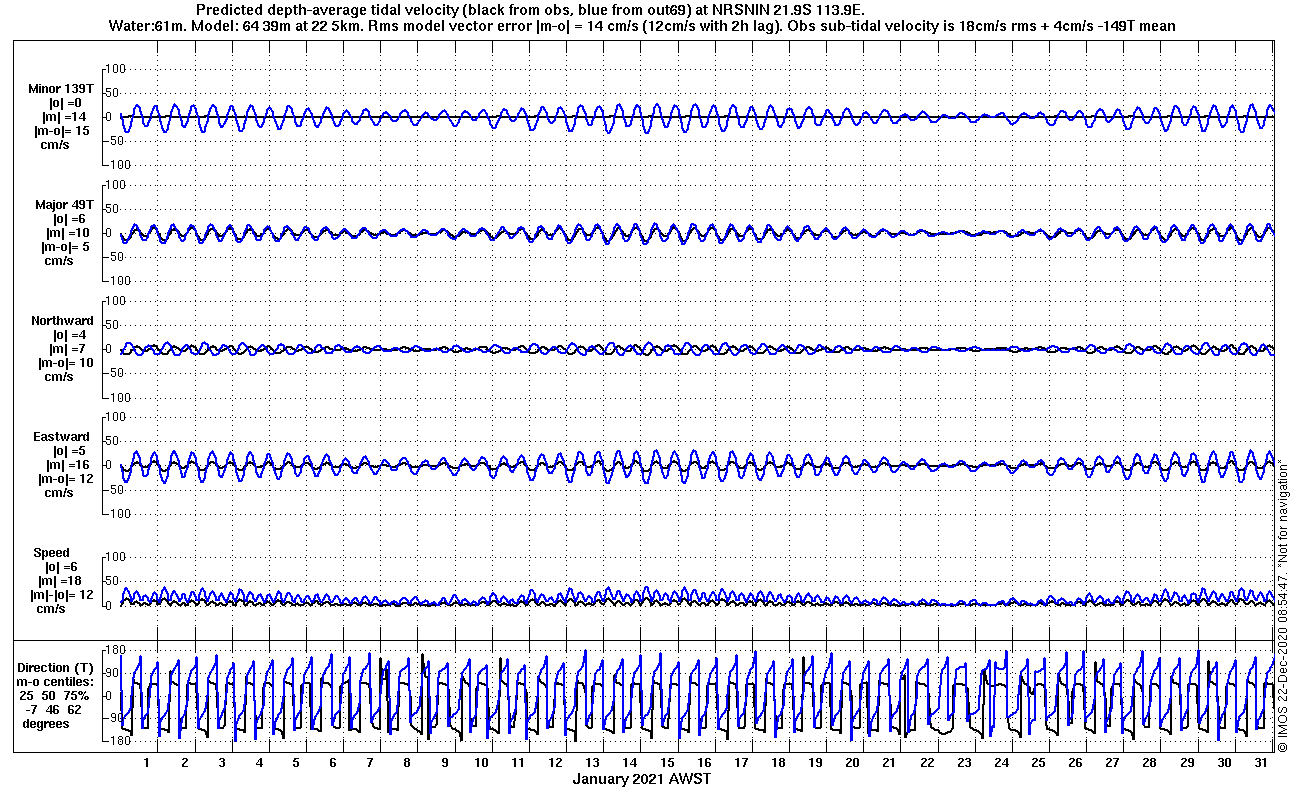Click "|m-o|= 10" in the Northward panel
The image size is (1300, 800).
click(66, 363)
